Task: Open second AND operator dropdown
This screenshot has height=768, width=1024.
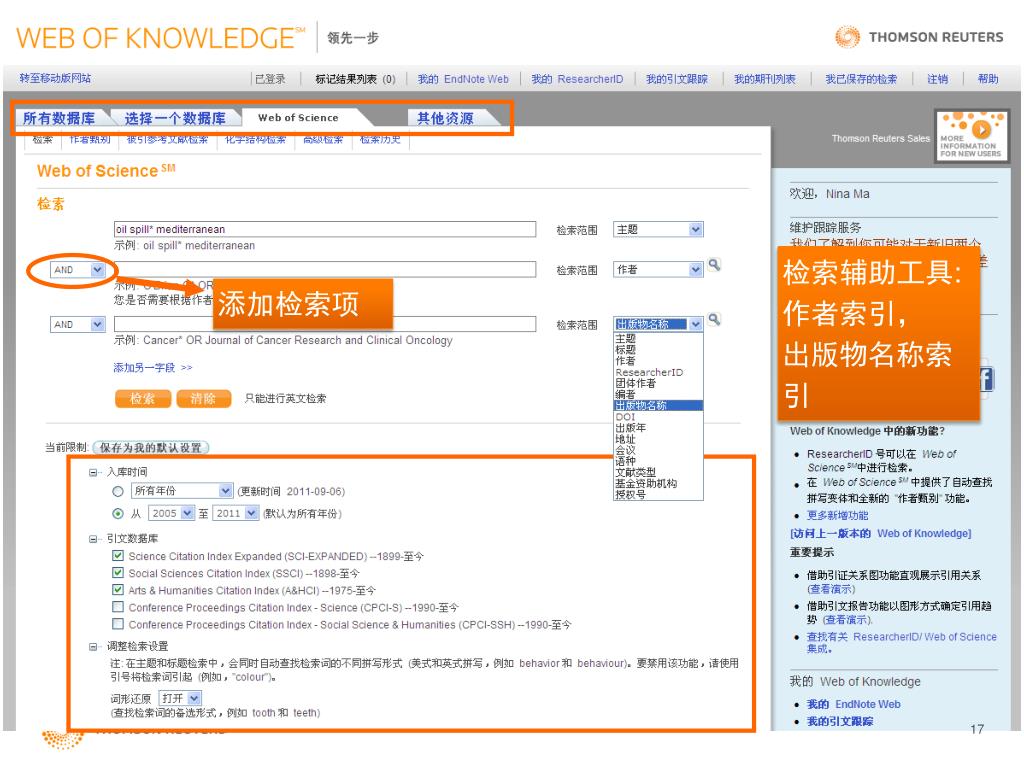Action: 78,325
